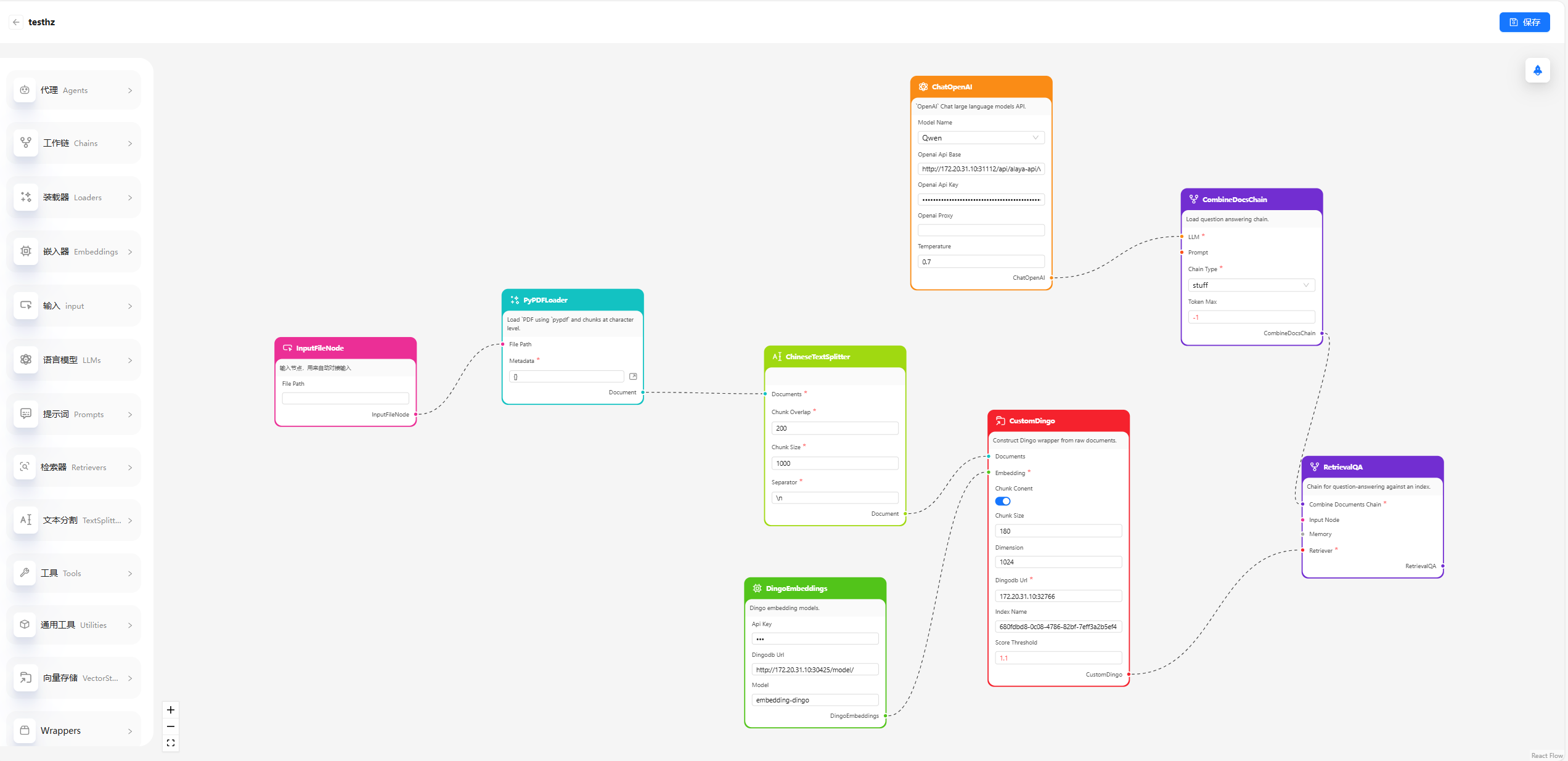Click the React Flow attribution link

[x=1546, y=755]
